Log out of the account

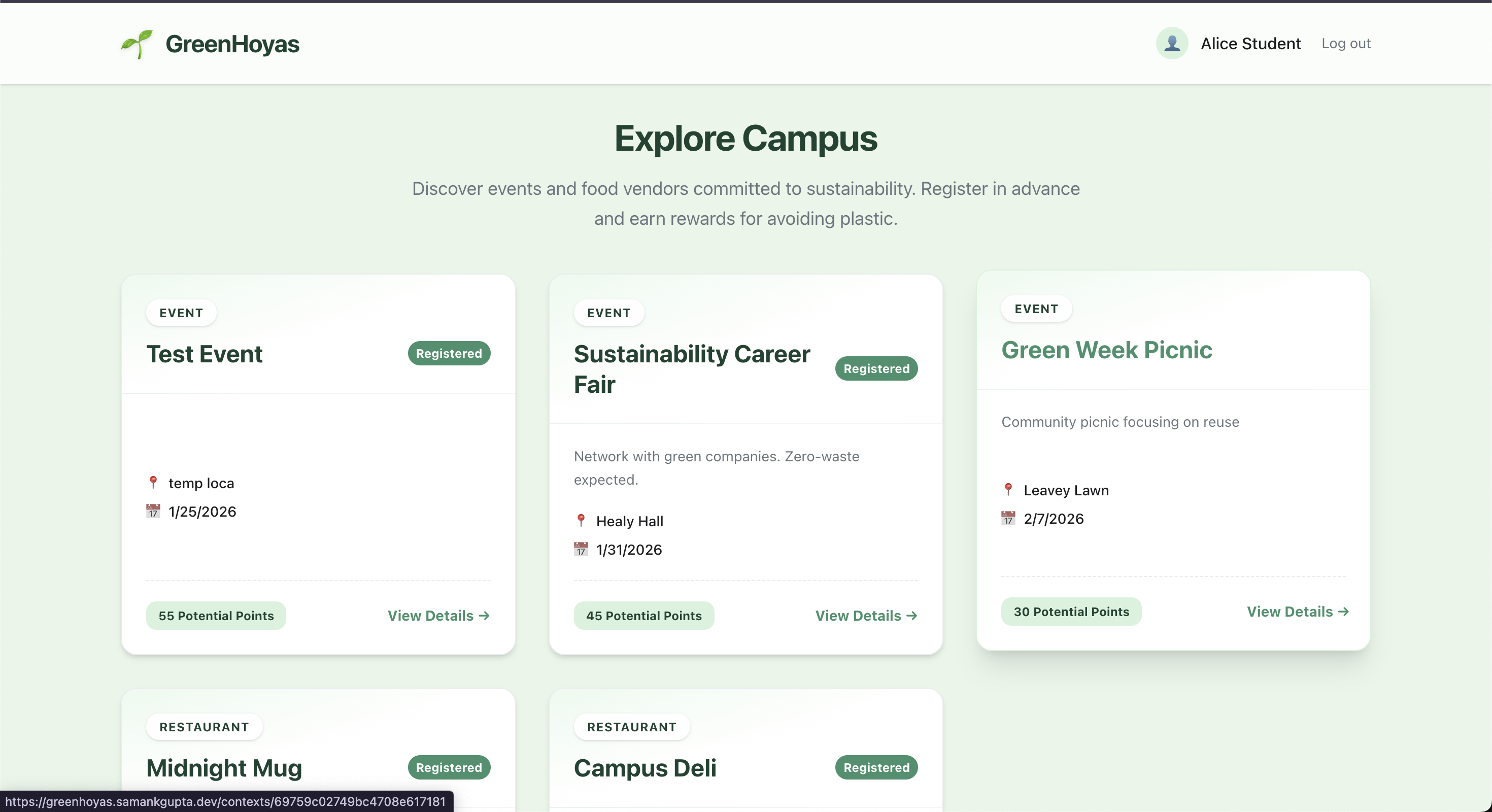(1345, 44)
